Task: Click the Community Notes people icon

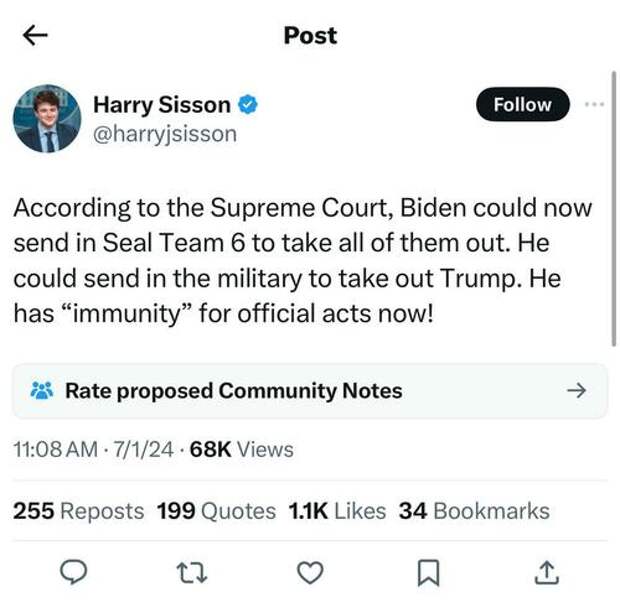Action: point(42,391)
